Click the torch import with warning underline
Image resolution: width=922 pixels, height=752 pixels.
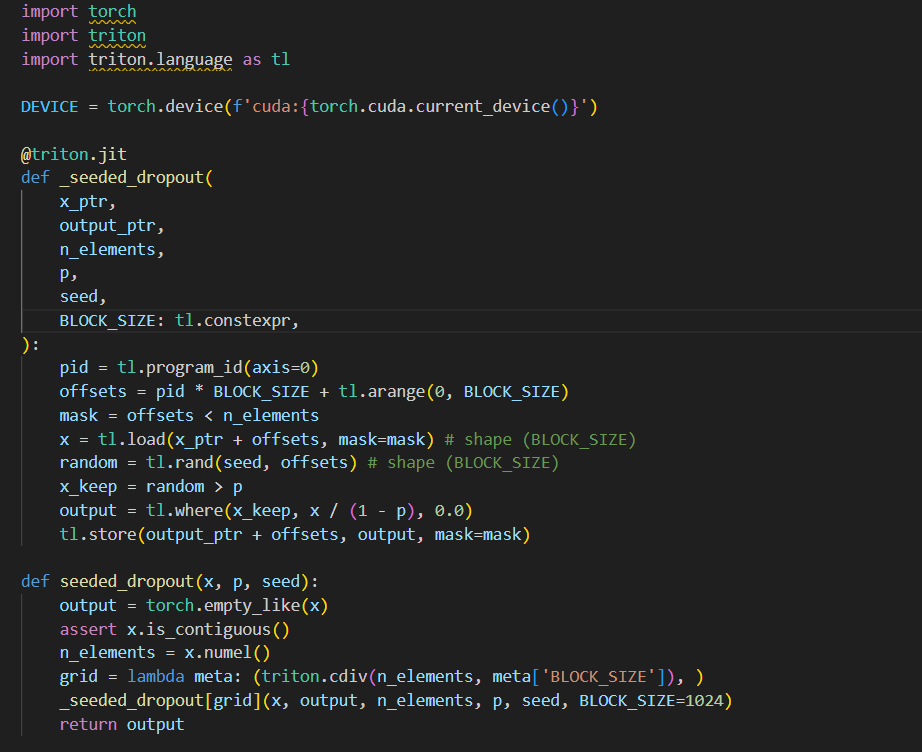[111, 12]
